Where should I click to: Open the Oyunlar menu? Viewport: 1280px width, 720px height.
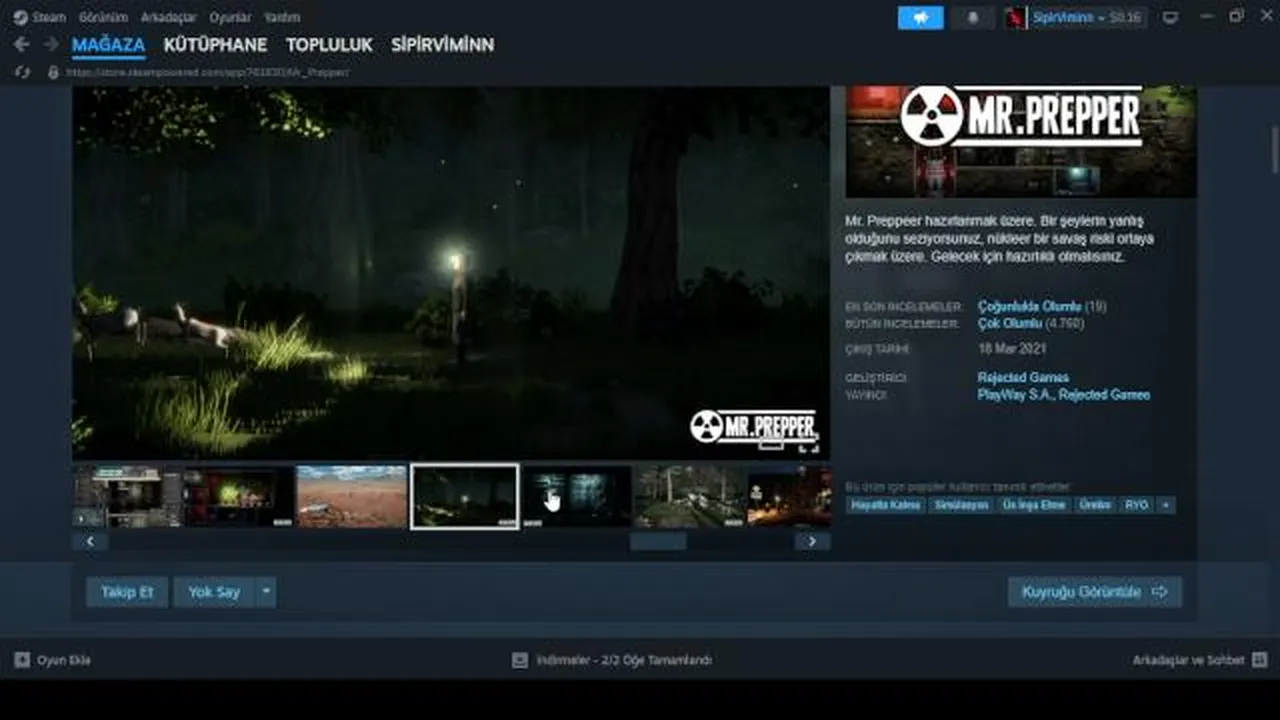231,17
